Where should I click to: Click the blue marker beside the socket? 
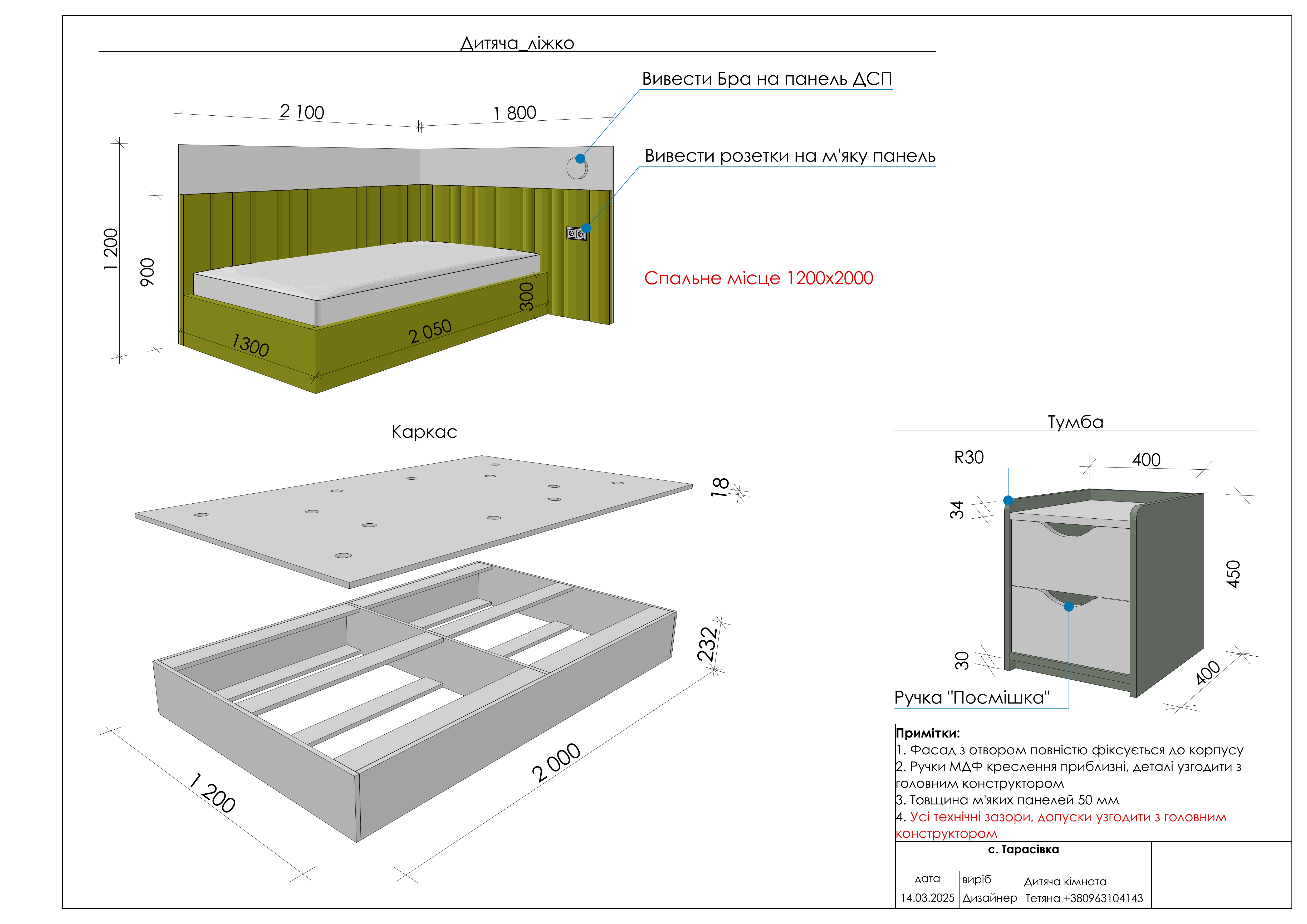(x=586, y=228)
